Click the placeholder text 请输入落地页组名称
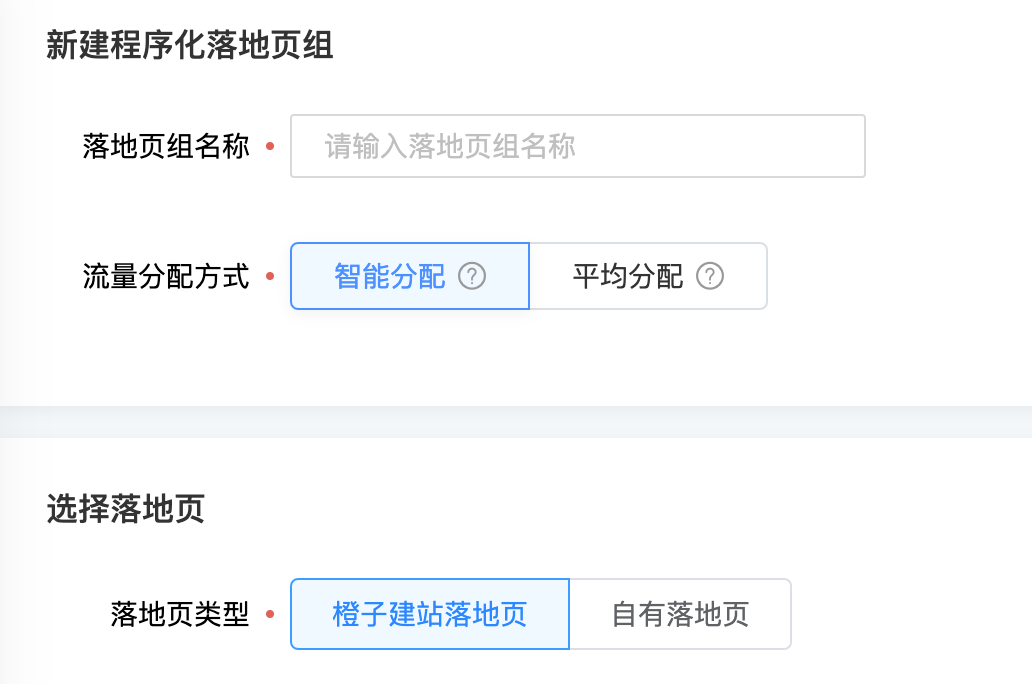The width and height of the screenshot is (1032, 684). pos(450,147)
